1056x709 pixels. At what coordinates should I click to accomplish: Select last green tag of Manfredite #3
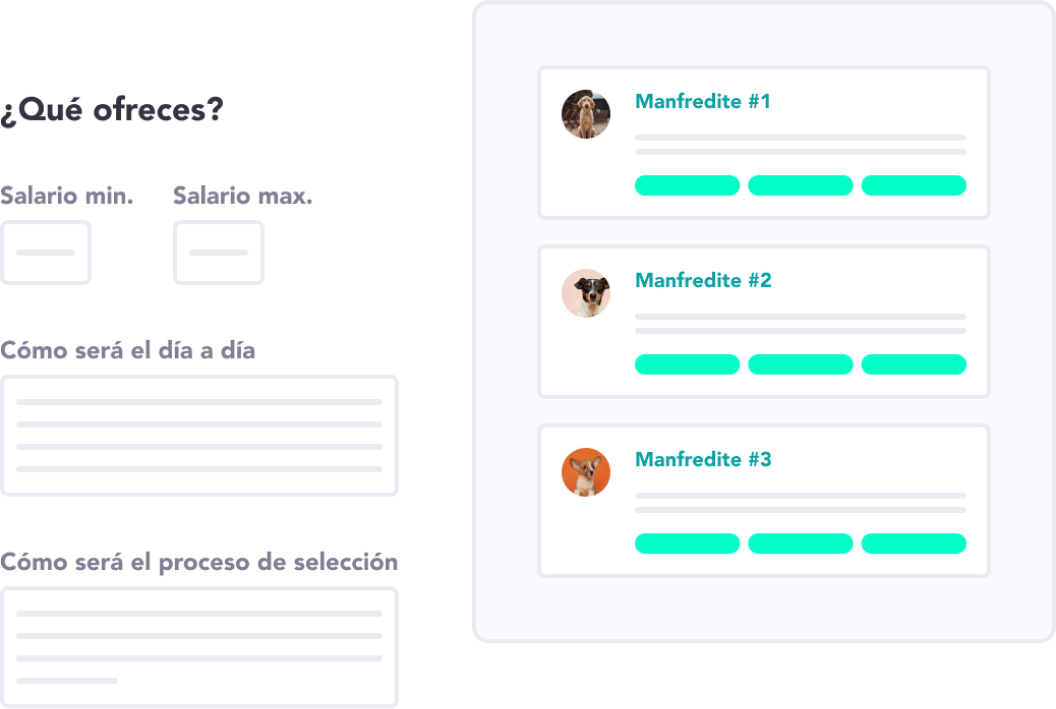(x=913, y=543)
